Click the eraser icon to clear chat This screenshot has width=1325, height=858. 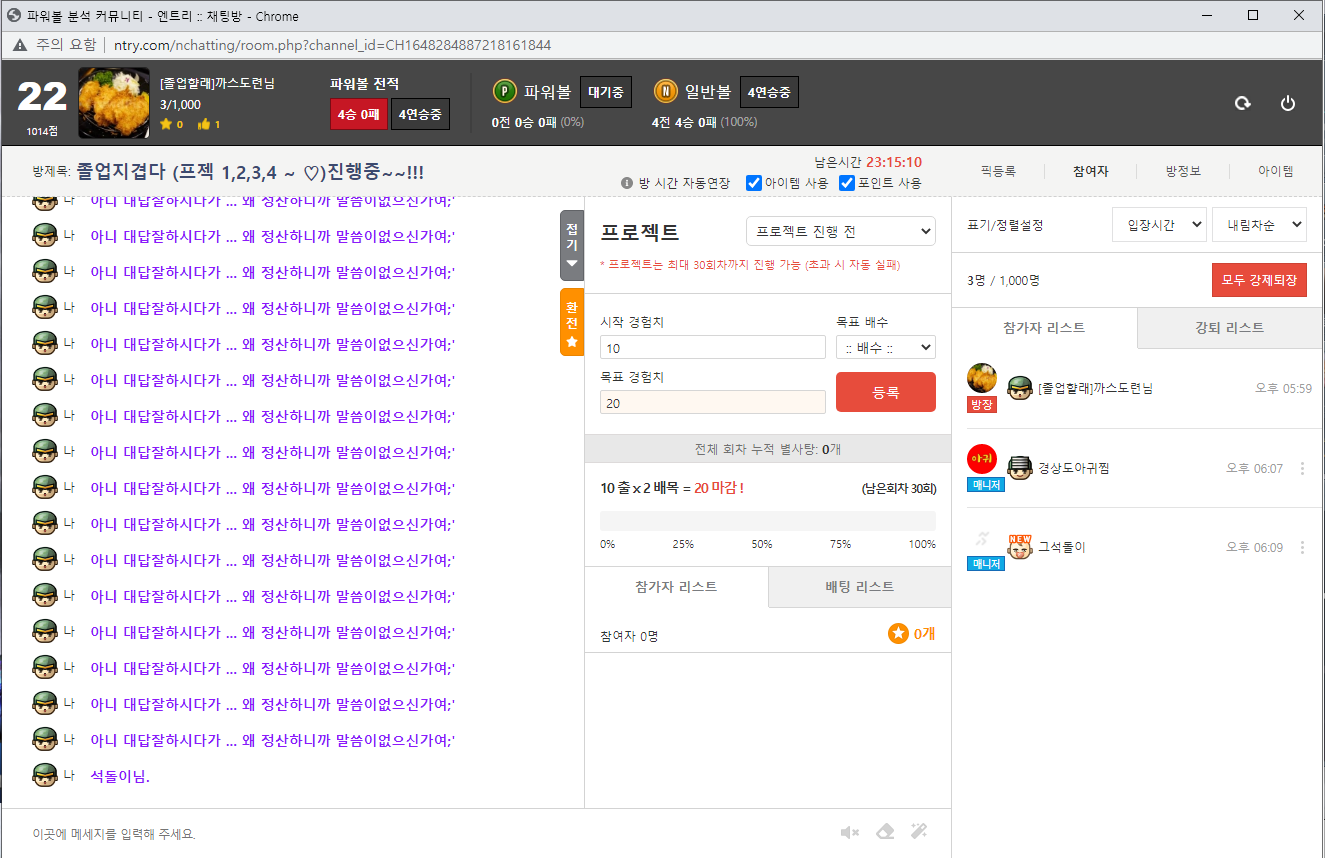[x=884, y=832]
